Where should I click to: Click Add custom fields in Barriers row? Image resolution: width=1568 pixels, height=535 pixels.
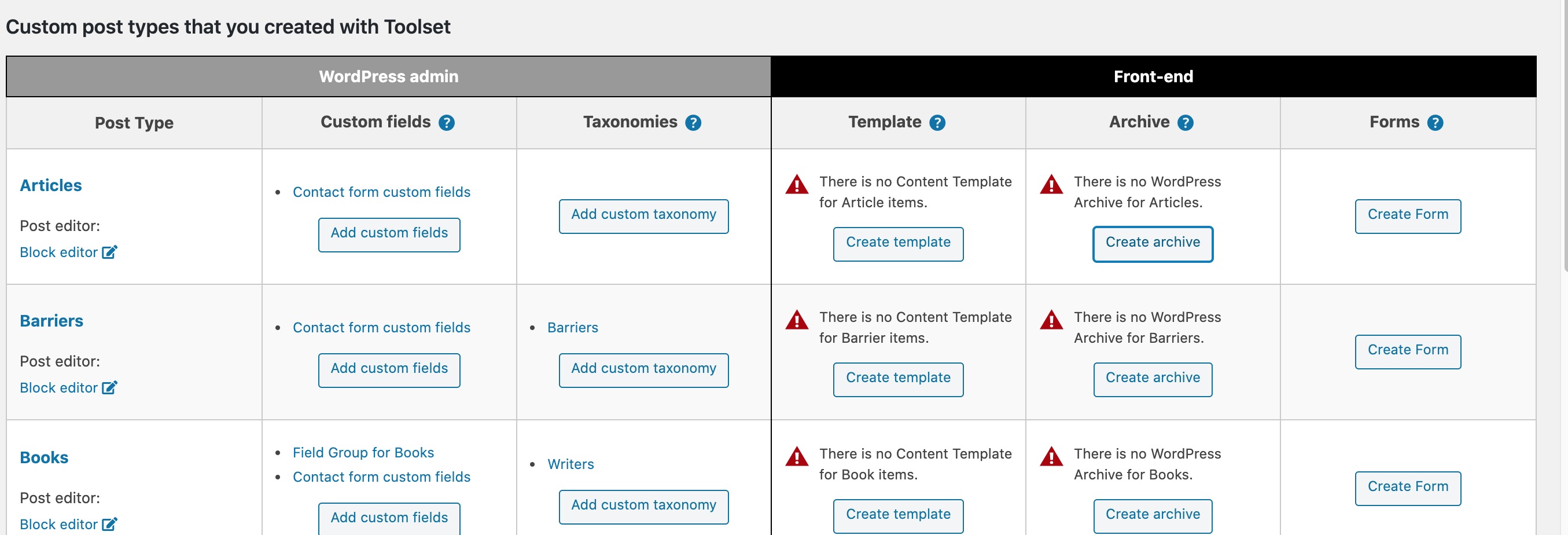tap(389, 370)
